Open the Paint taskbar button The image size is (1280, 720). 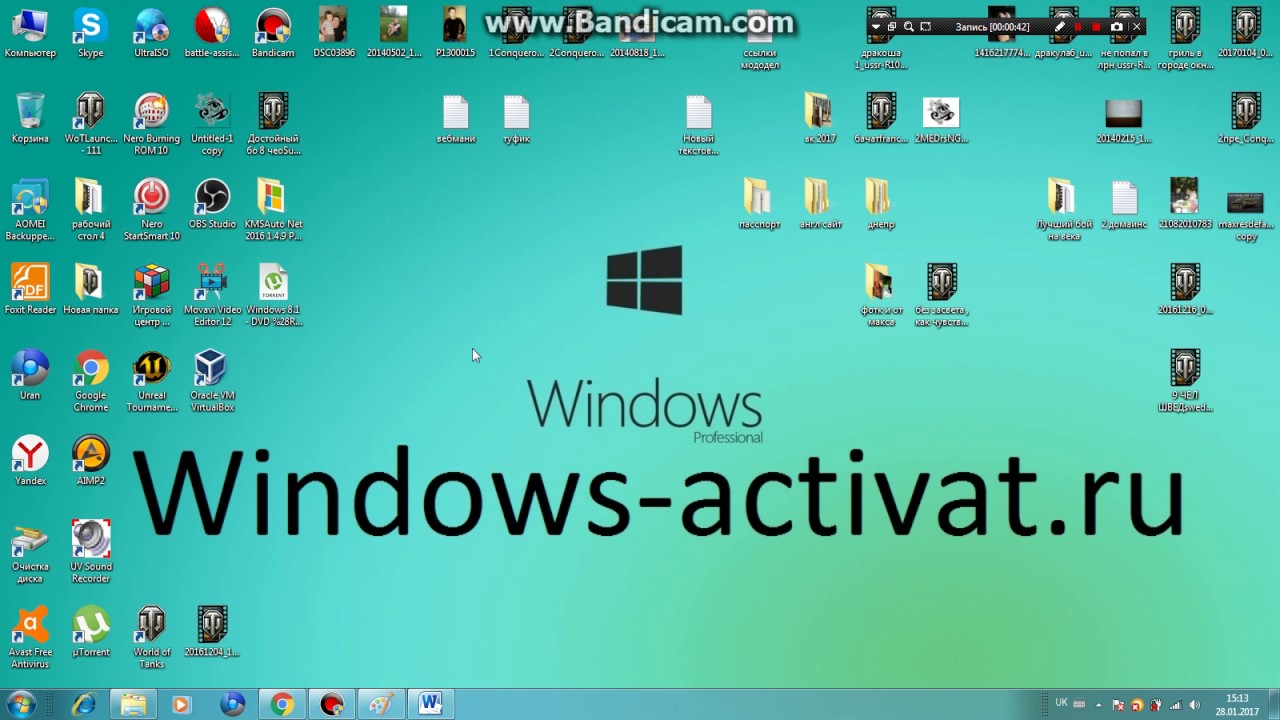point(380,705)
